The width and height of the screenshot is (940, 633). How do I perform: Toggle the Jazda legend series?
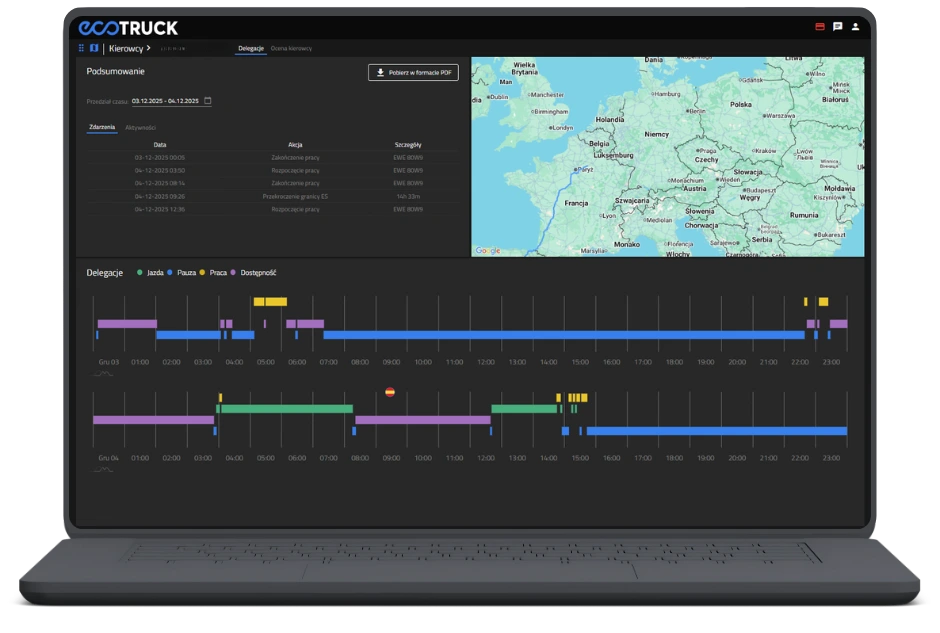(x=151, y=272)
